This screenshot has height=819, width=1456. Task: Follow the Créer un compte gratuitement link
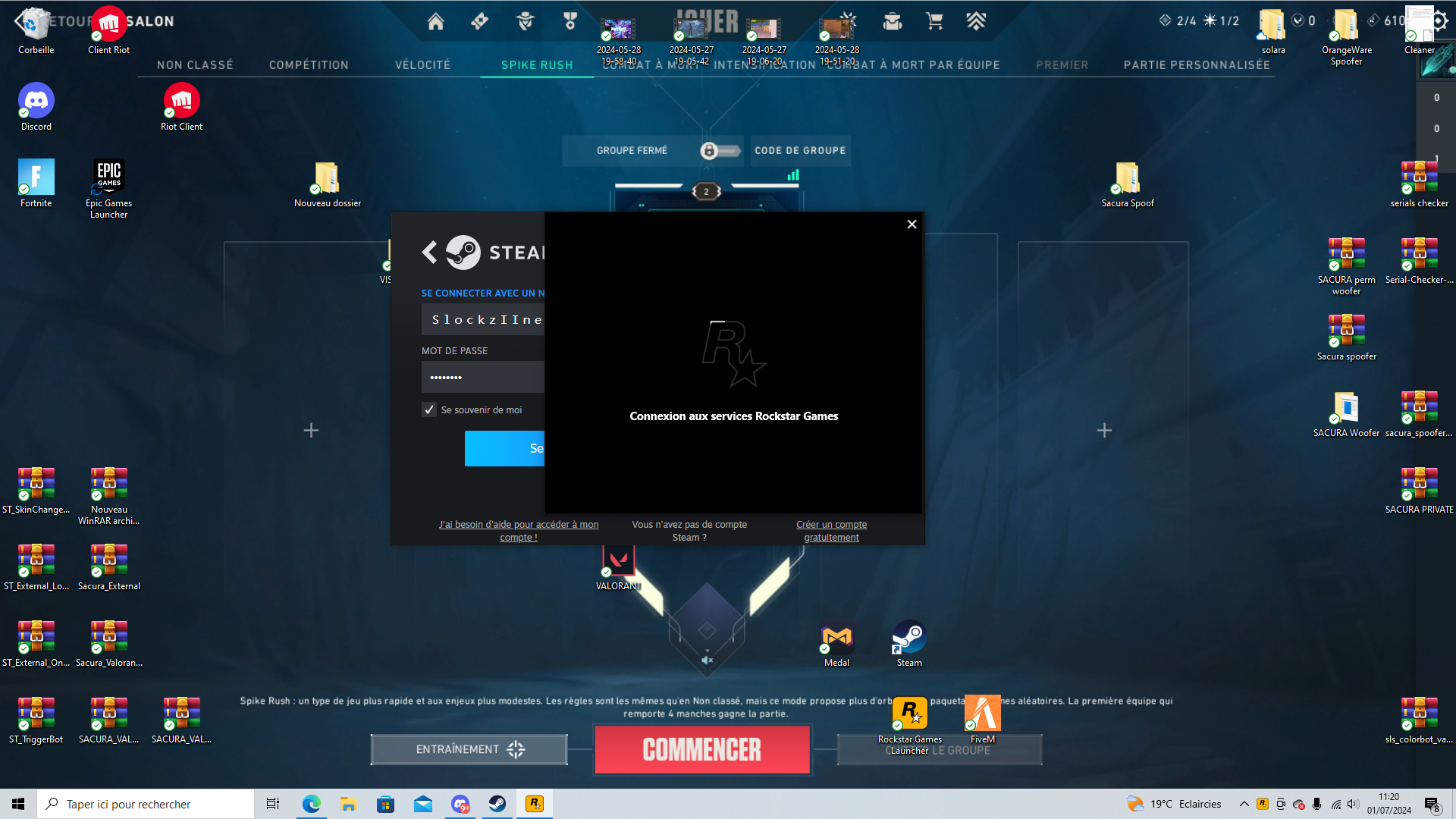click(831, 531)
